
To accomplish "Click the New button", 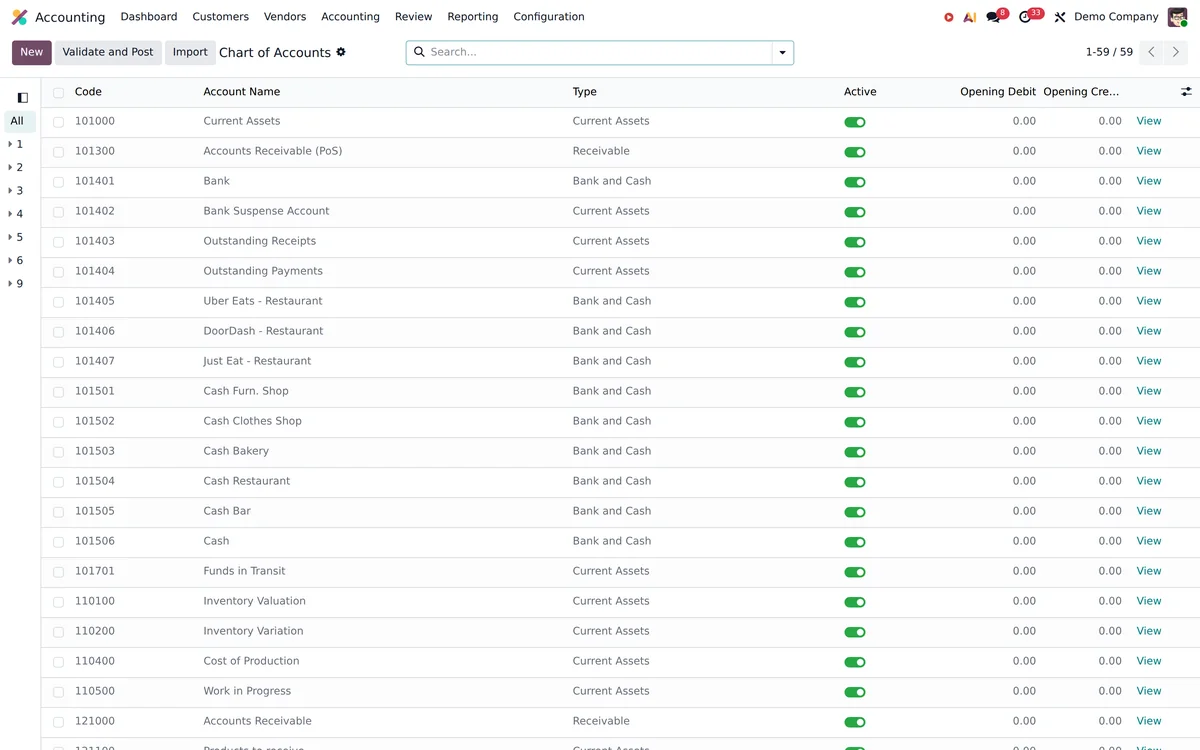I will click(32, 52).
